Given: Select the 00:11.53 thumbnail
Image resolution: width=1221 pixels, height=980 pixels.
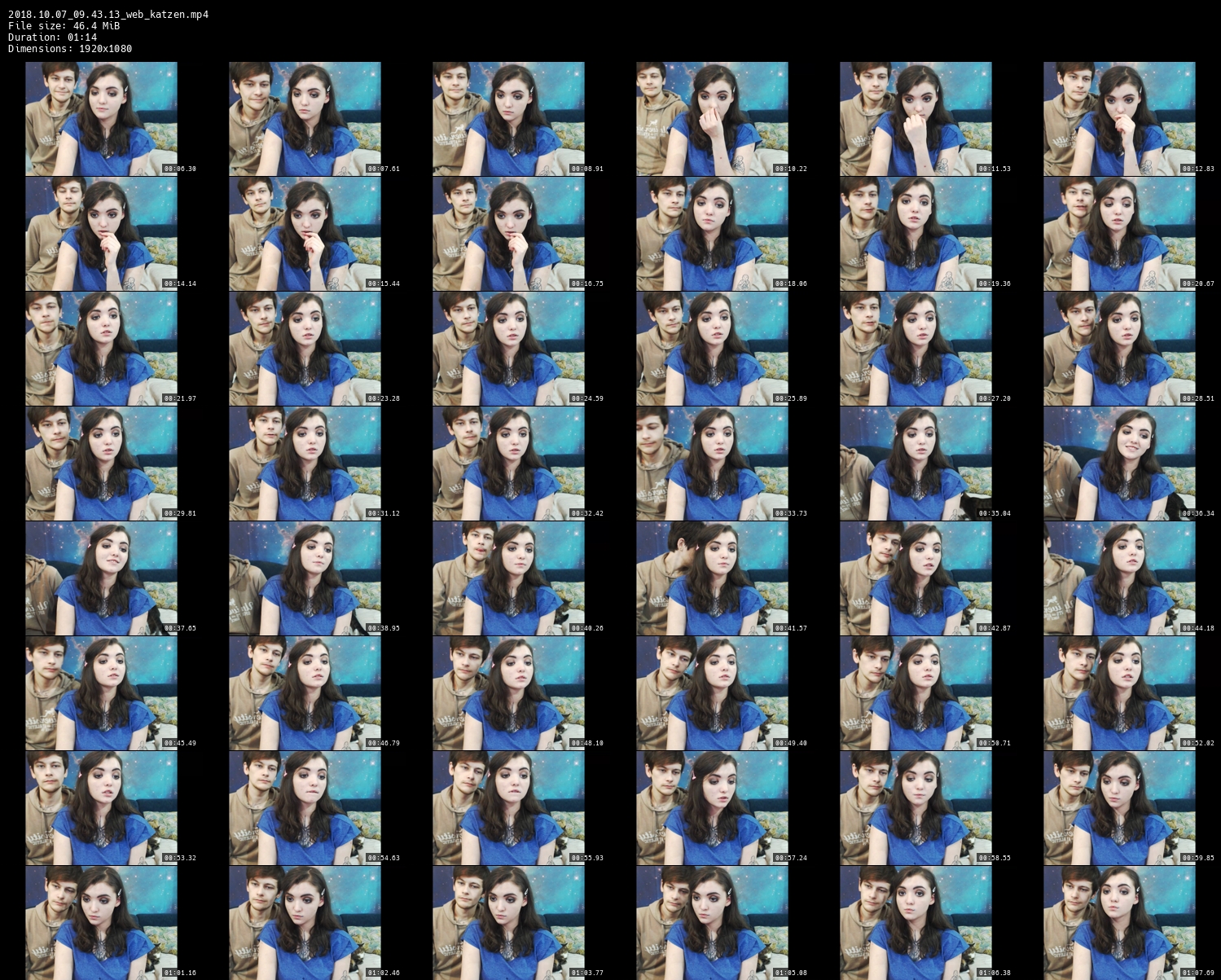Looking at the screenshot, I should pyautogui.click(x=916, y=119).
